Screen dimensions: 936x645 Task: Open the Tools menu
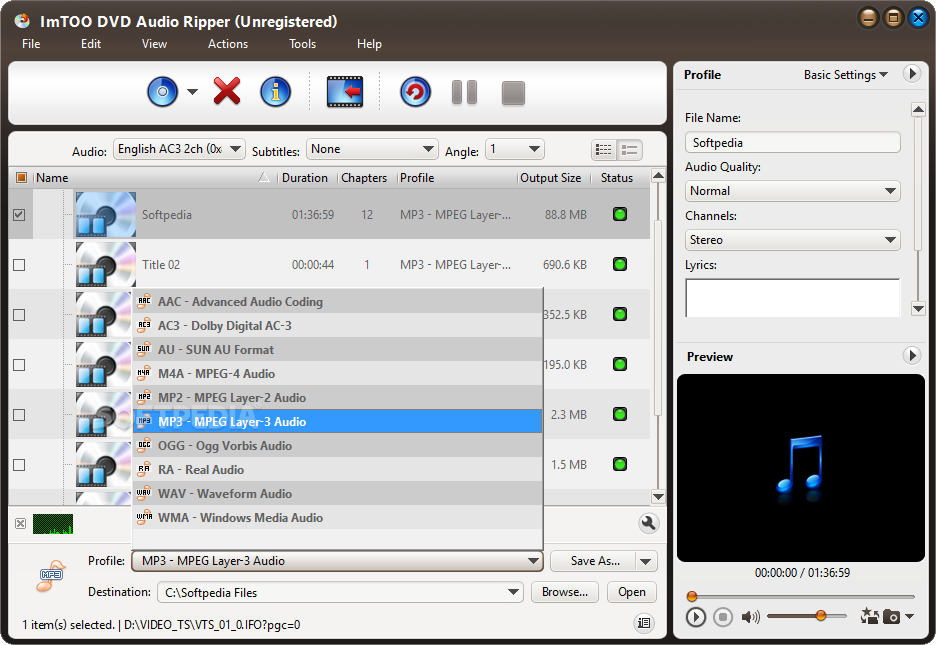coord(302,44)
